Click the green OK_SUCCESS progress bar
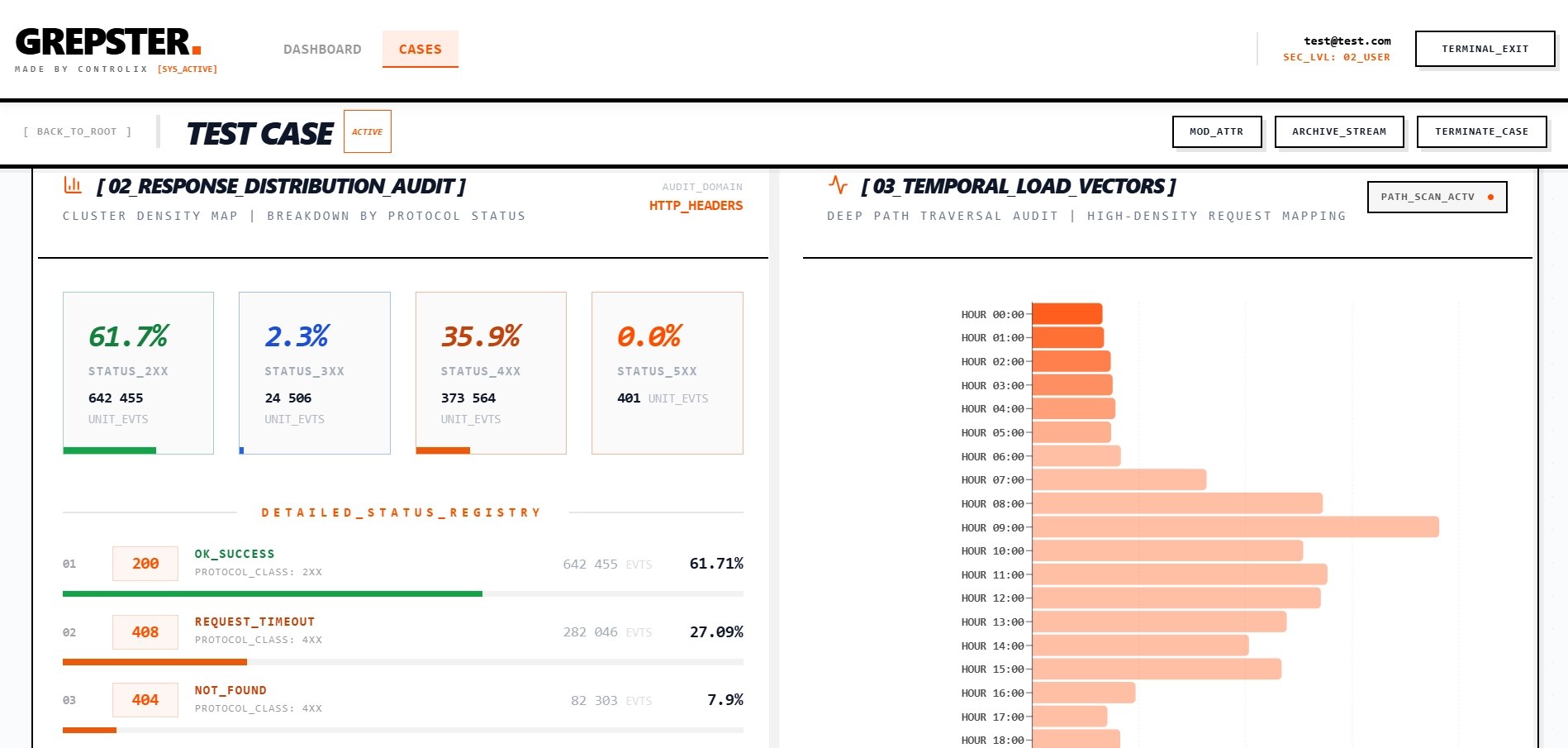 [x=273, y=593]
